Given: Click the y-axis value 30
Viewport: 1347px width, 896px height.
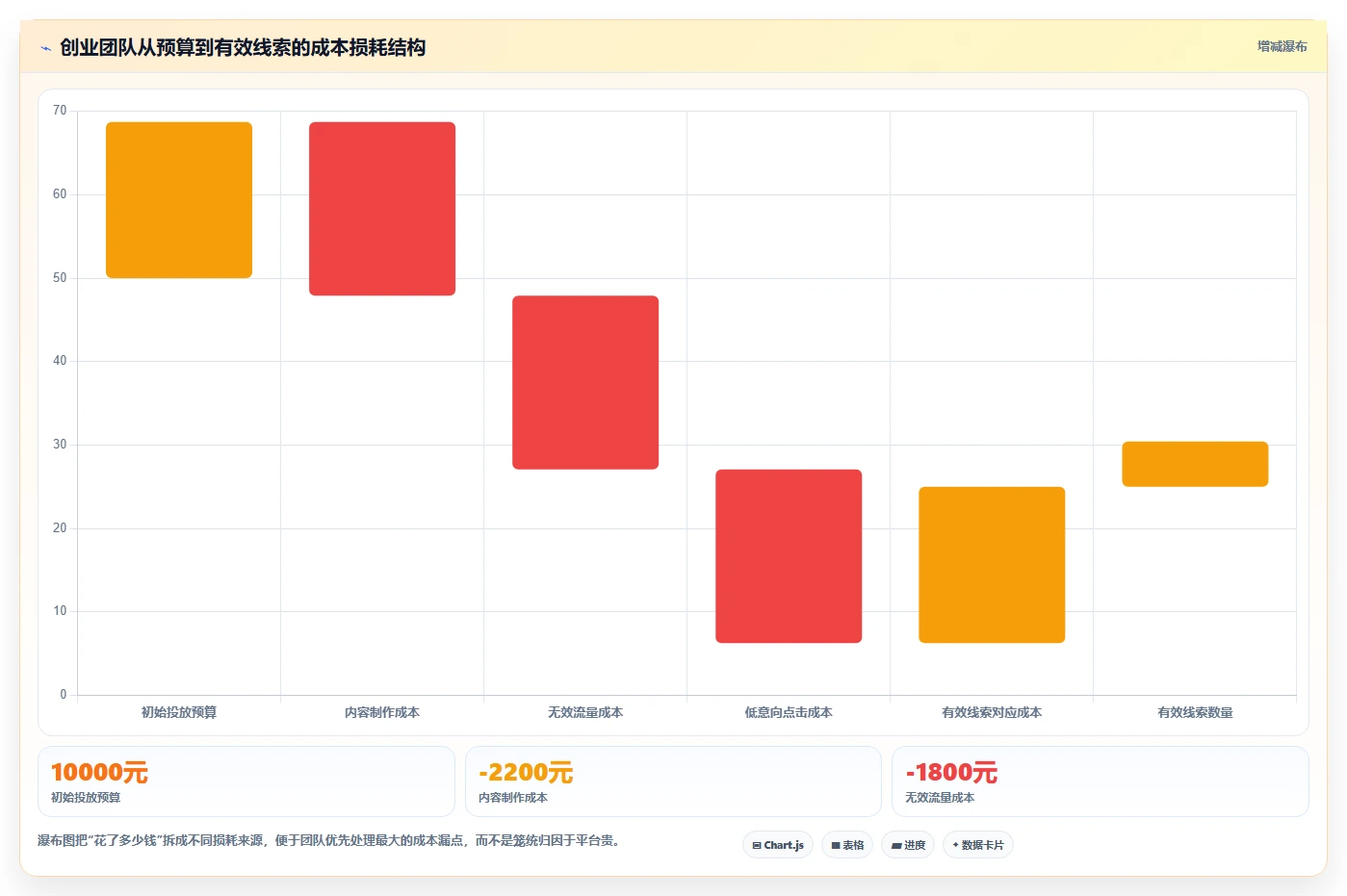Looking at the screenshot, I should [x=60, y=445].
